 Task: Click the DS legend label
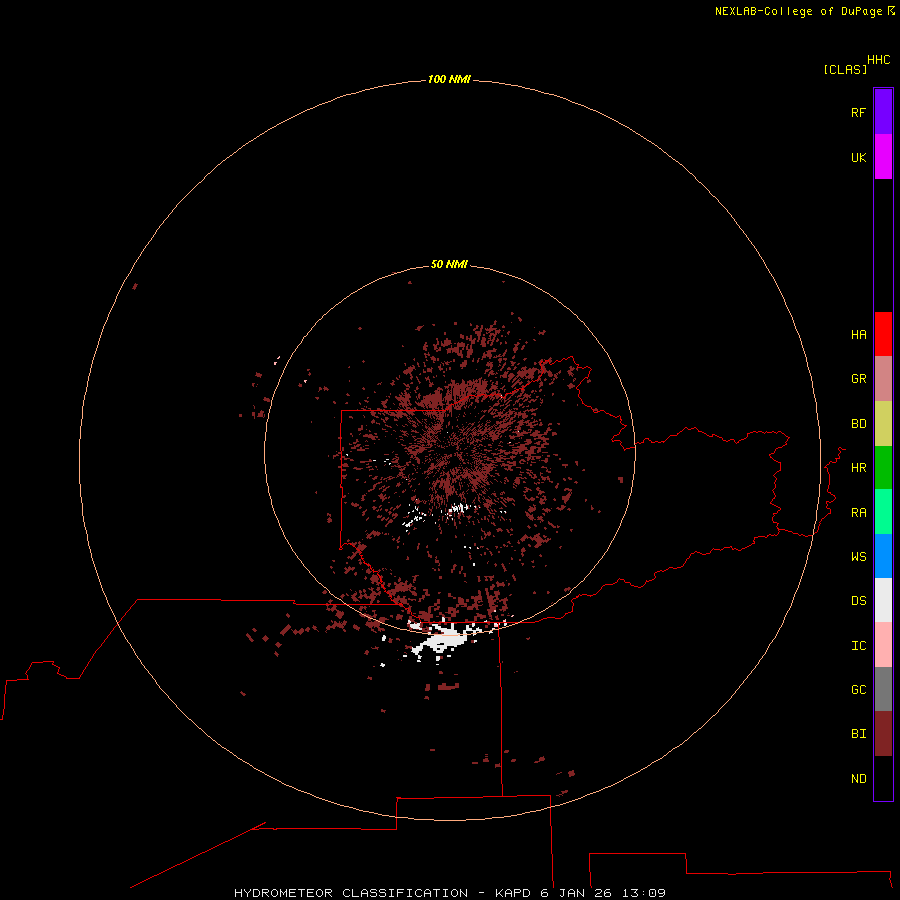(x=858, y=601)
